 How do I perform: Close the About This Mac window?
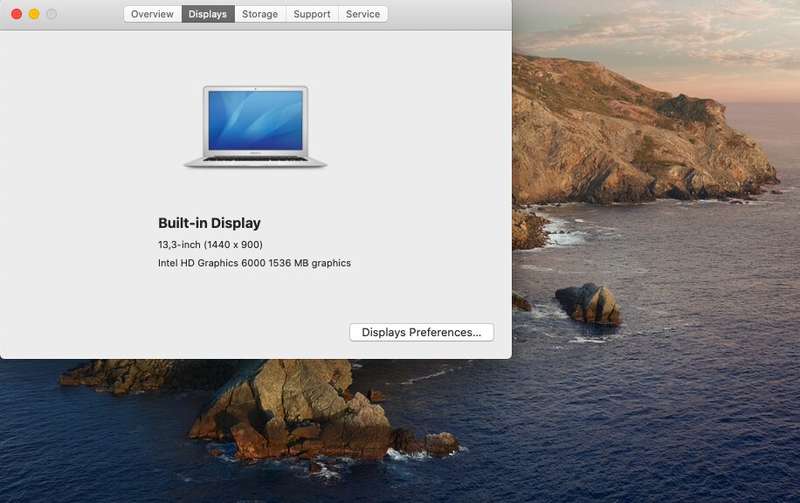point(16,14)
